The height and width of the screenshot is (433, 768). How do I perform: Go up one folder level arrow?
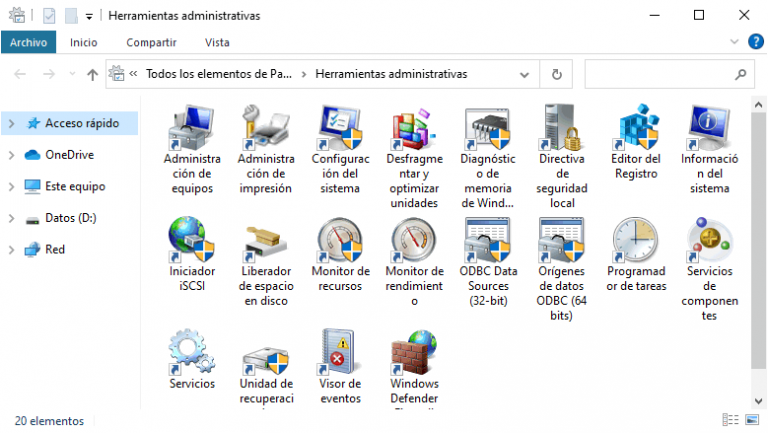tap(93, 74)
